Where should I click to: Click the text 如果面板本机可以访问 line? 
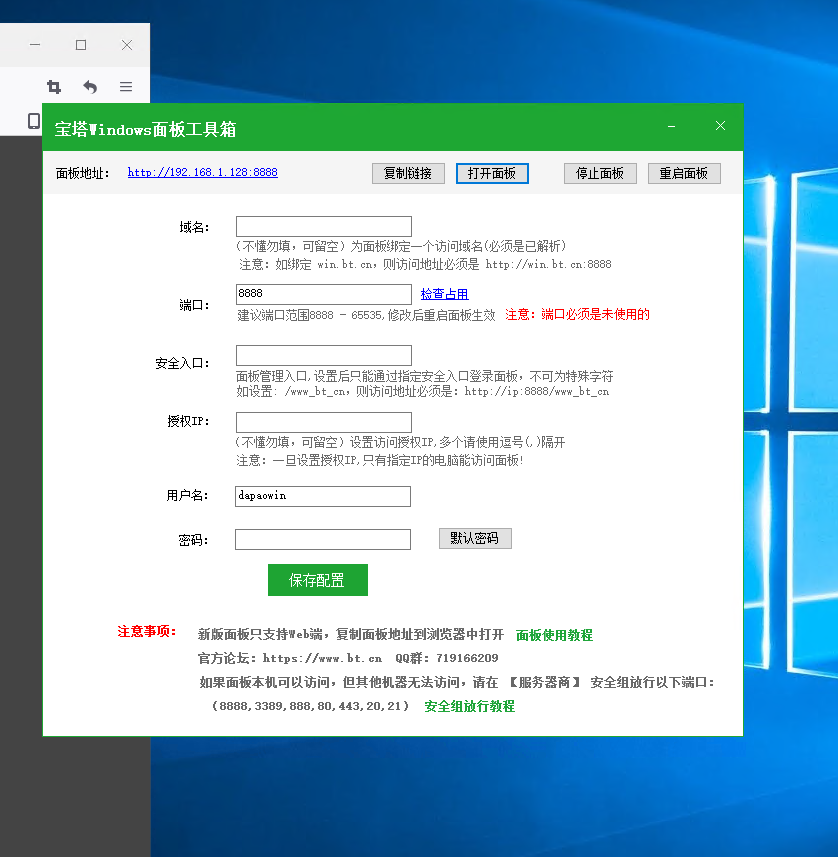[x=457, y=682]
